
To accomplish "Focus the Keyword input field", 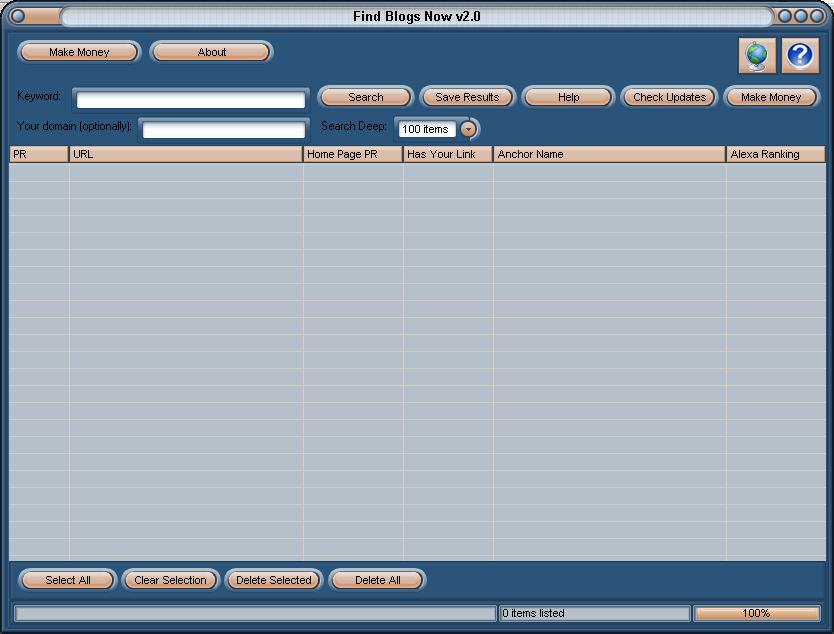I will [191, 100].
